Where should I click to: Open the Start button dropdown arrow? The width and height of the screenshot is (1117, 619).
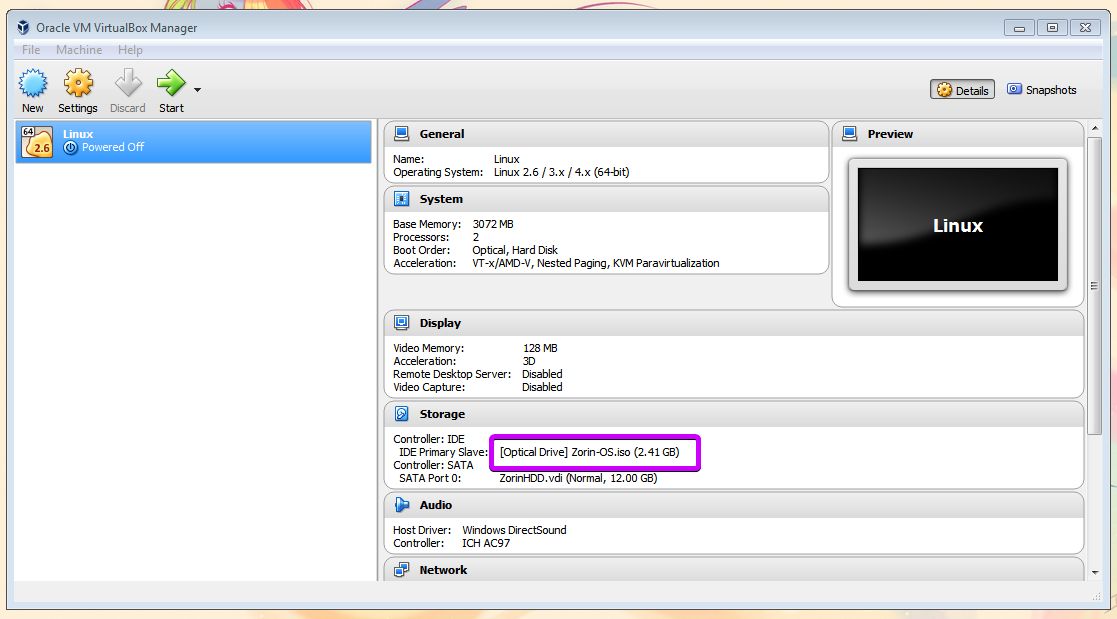[197, 90]
